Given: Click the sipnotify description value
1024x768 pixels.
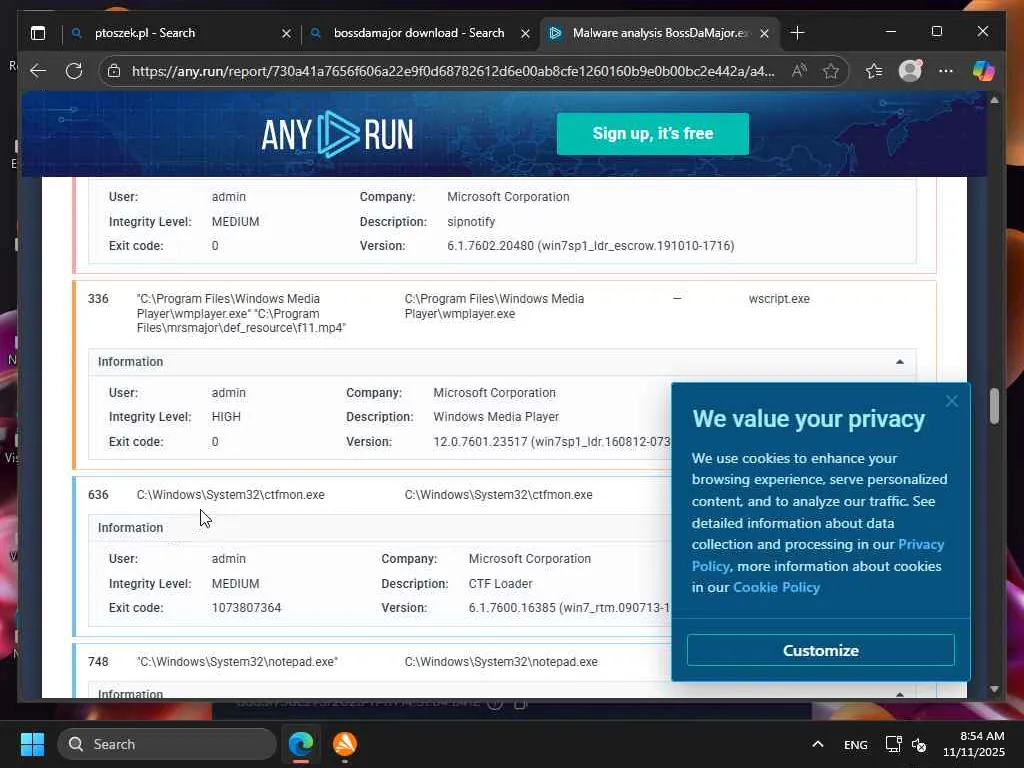Looking at the screenshot, I should click(471, 222).
